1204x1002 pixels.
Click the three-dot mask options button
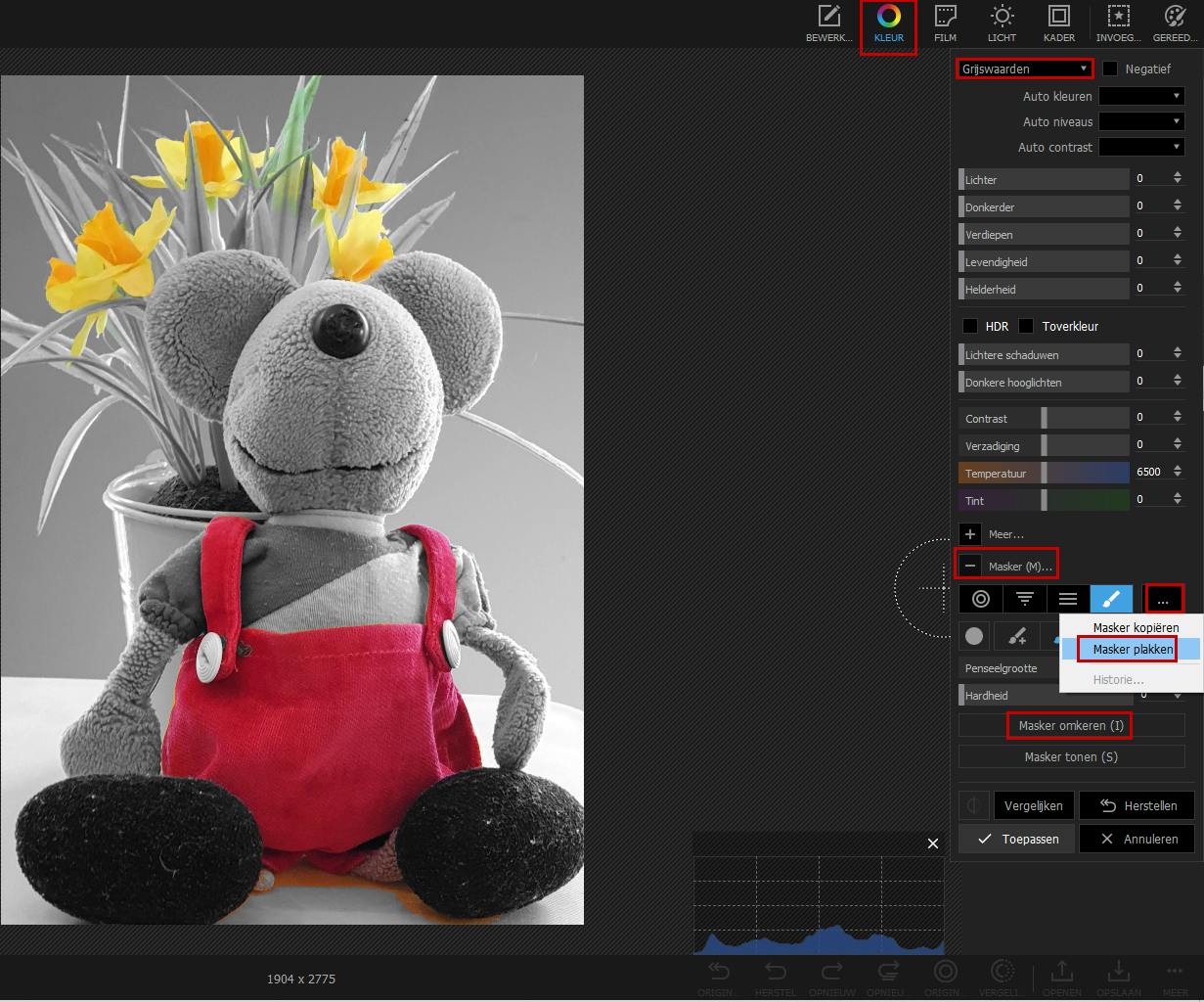pyautogui.click(x=1163, y=599)
